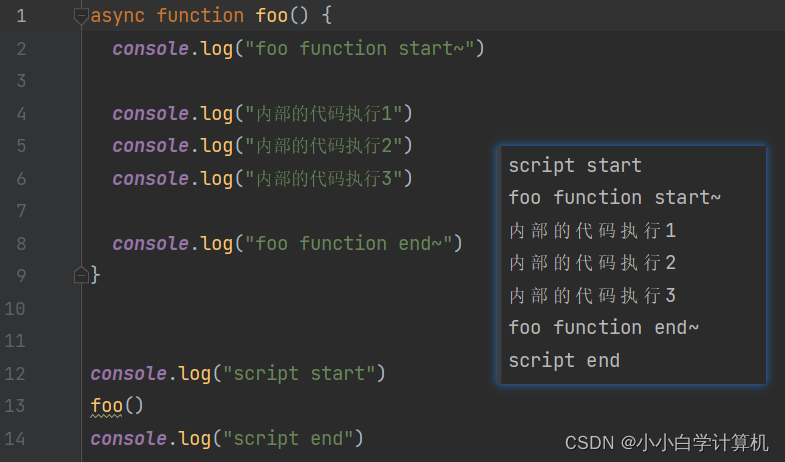Click output line 'foo function start~' in the panel
785x462 pixels.
614,198
